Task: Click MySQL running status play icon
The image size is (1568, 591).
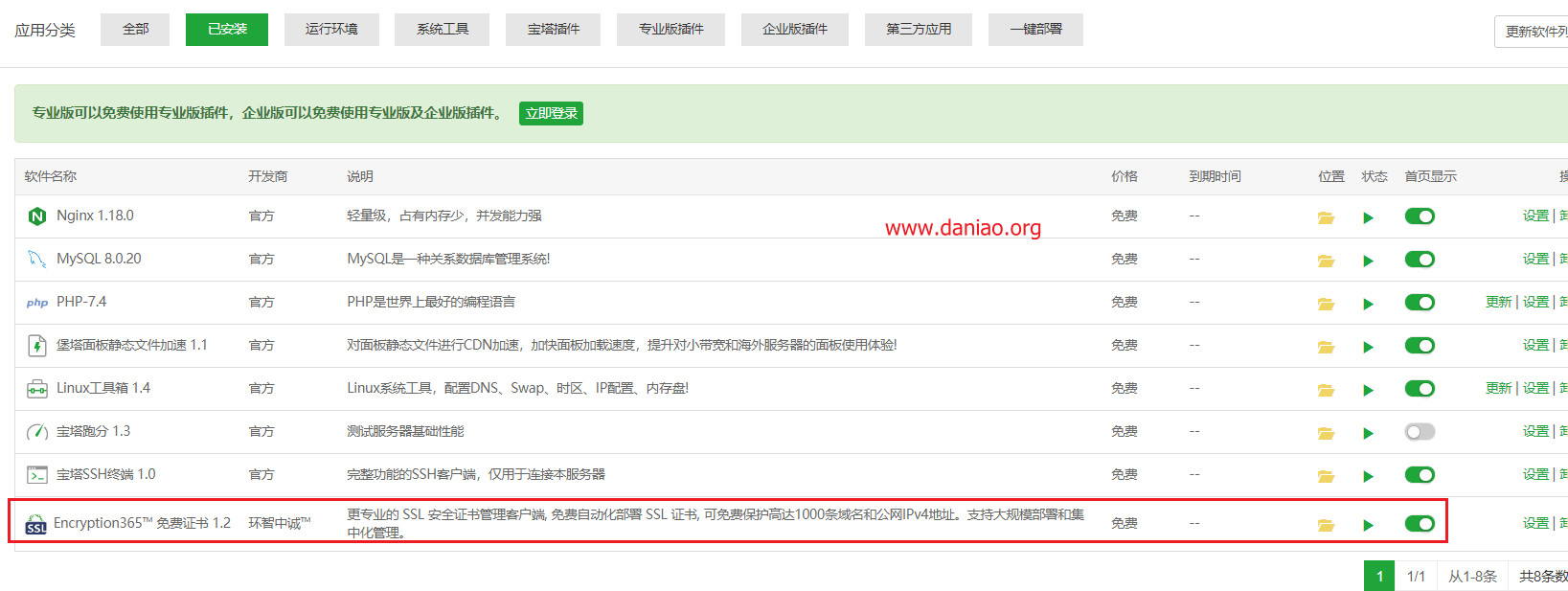Action: [1368, 261]
